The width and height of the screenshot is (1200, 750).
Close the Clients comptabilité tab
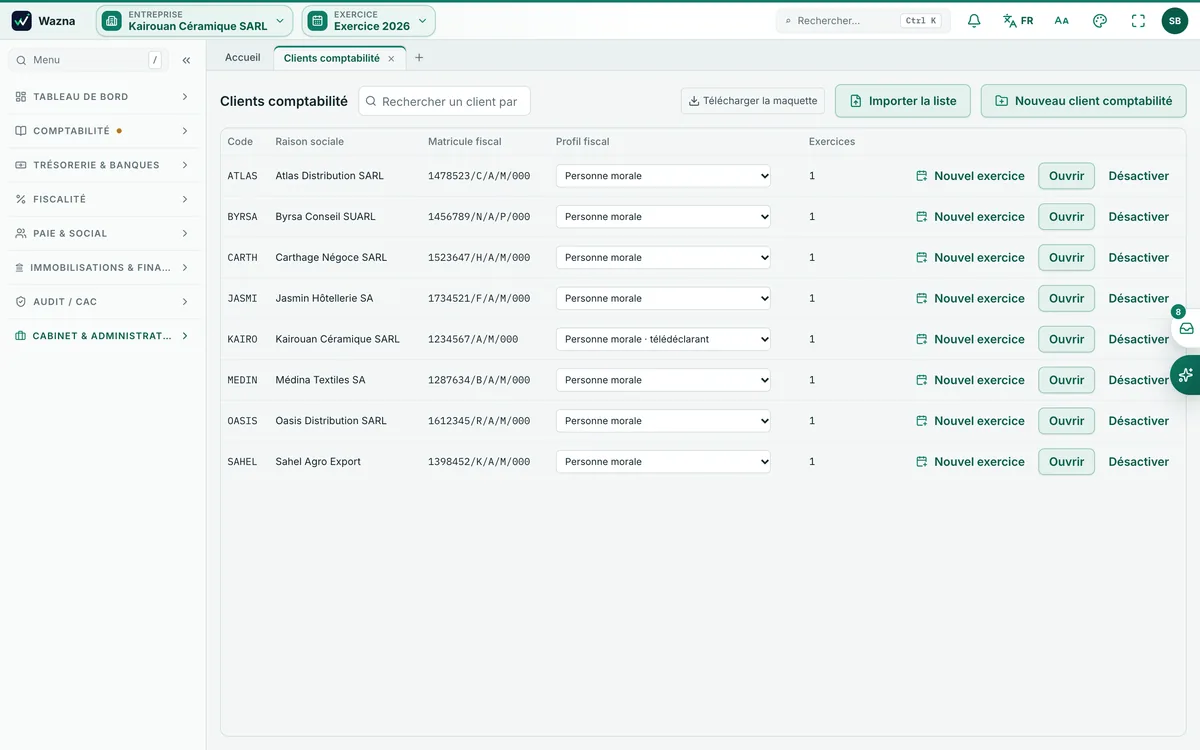[x=391, y=59]
